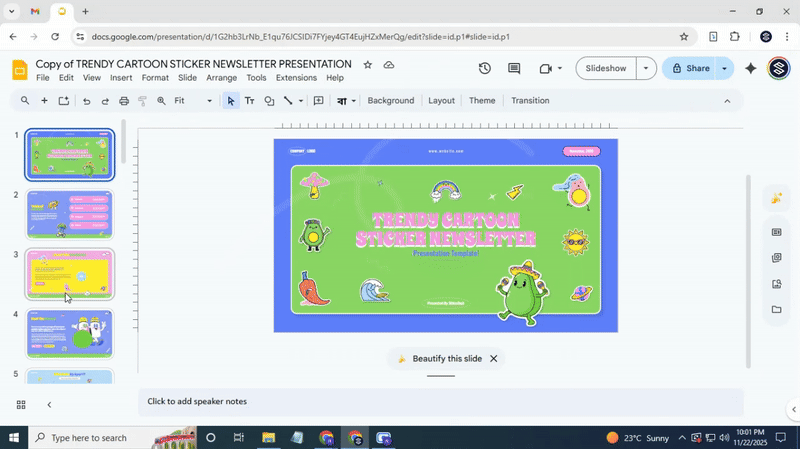The height and width of the screenshot is (449, 800).
Task: Open the comments panel icon
Action: point(514,68)
